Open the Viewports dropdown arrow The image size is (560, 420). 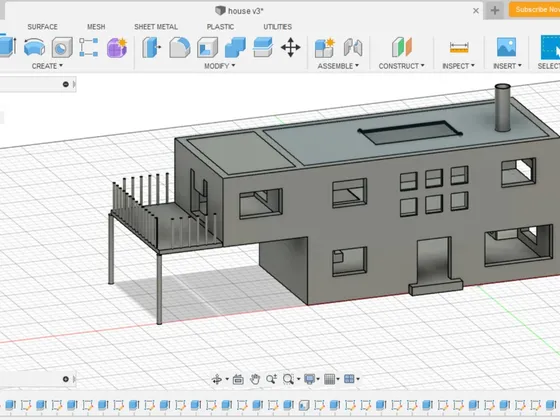(358, 379)
